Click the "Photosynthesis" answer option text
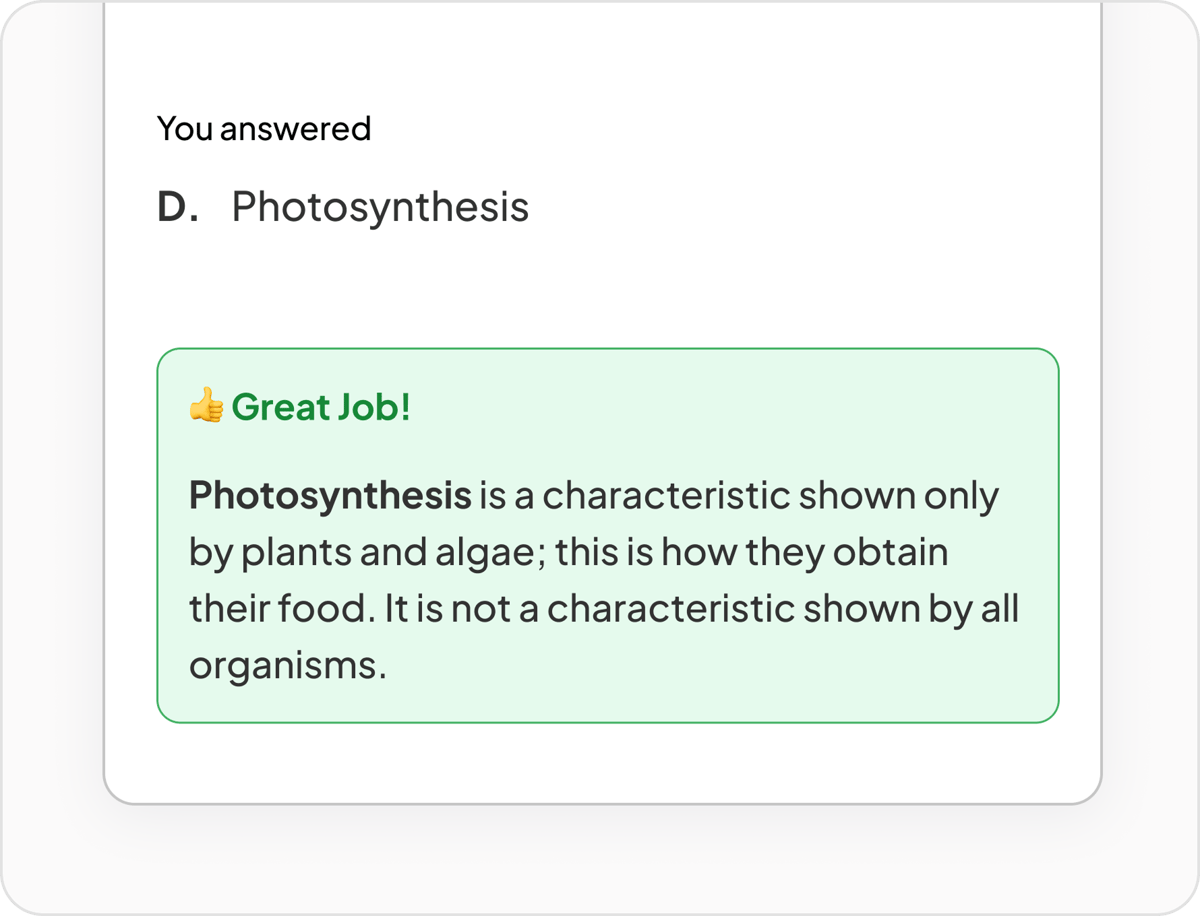1200x916 pixels. tap(380, 207)
